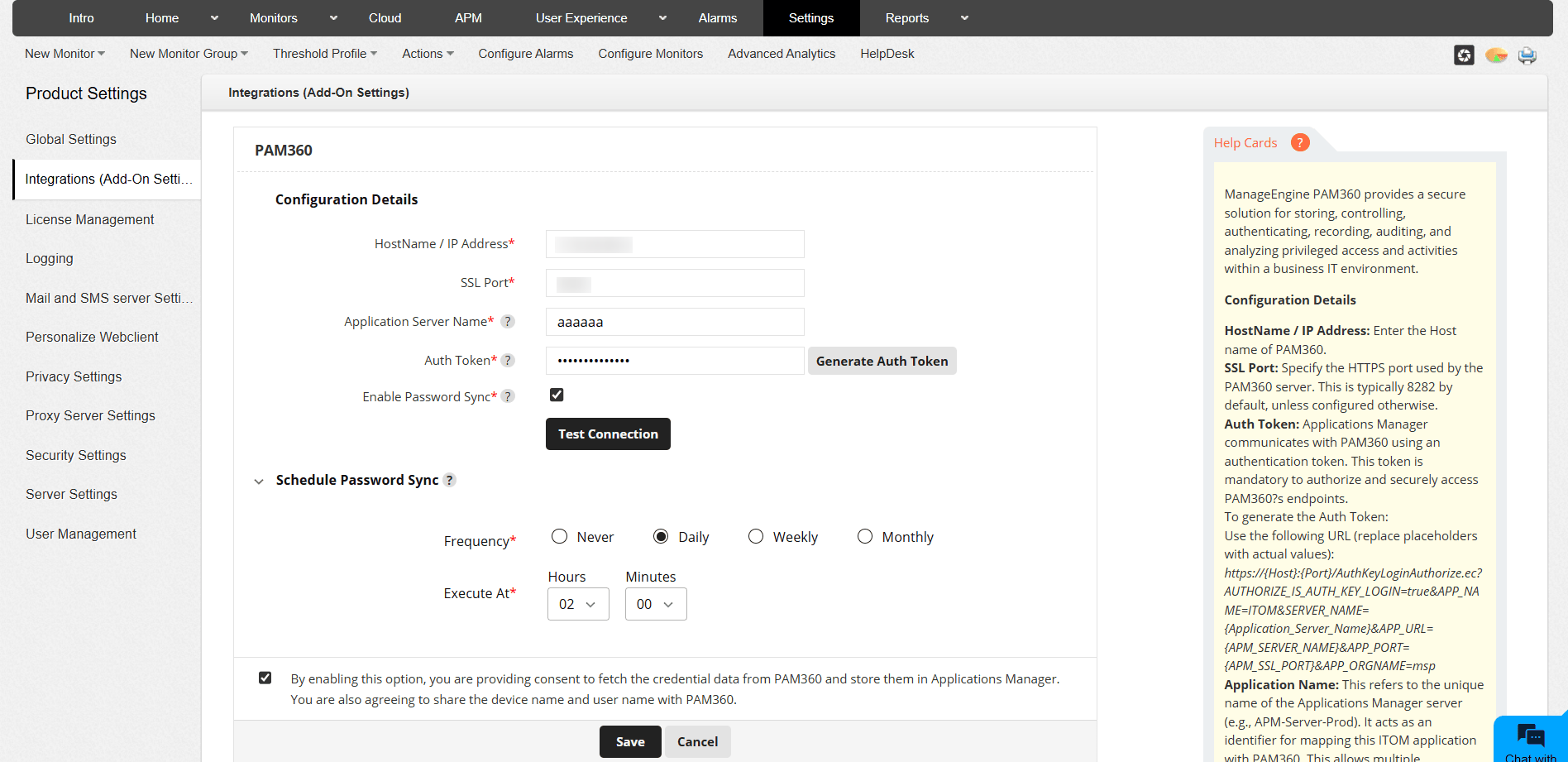Click the Cancel button

[x=697, y=741]
